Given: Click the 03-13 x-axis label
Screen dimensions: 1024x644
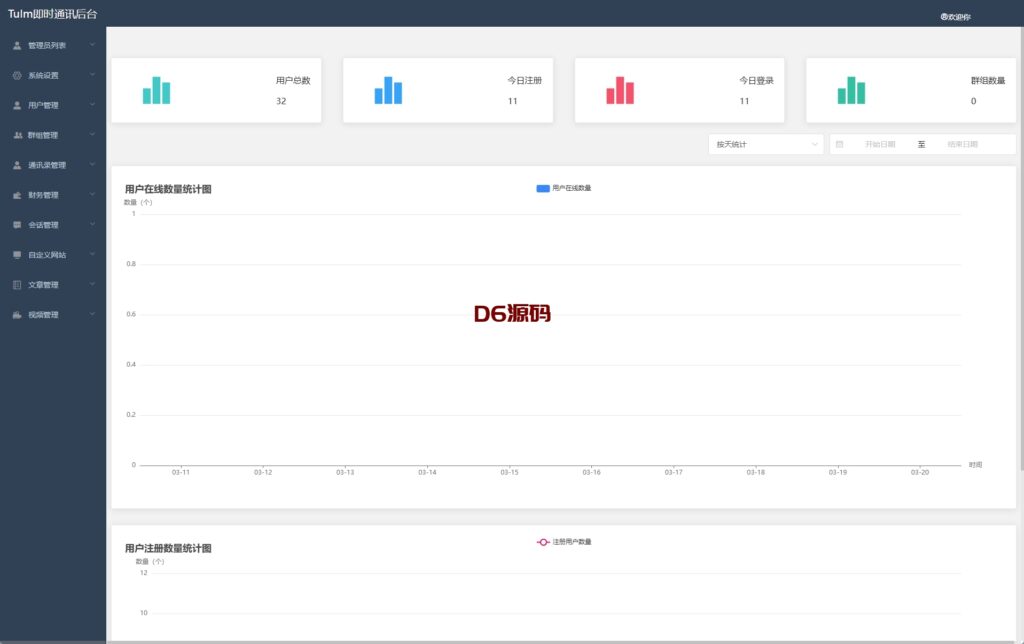Looking at the screenshot, I should pyautogui.click(x=345, y=472).
